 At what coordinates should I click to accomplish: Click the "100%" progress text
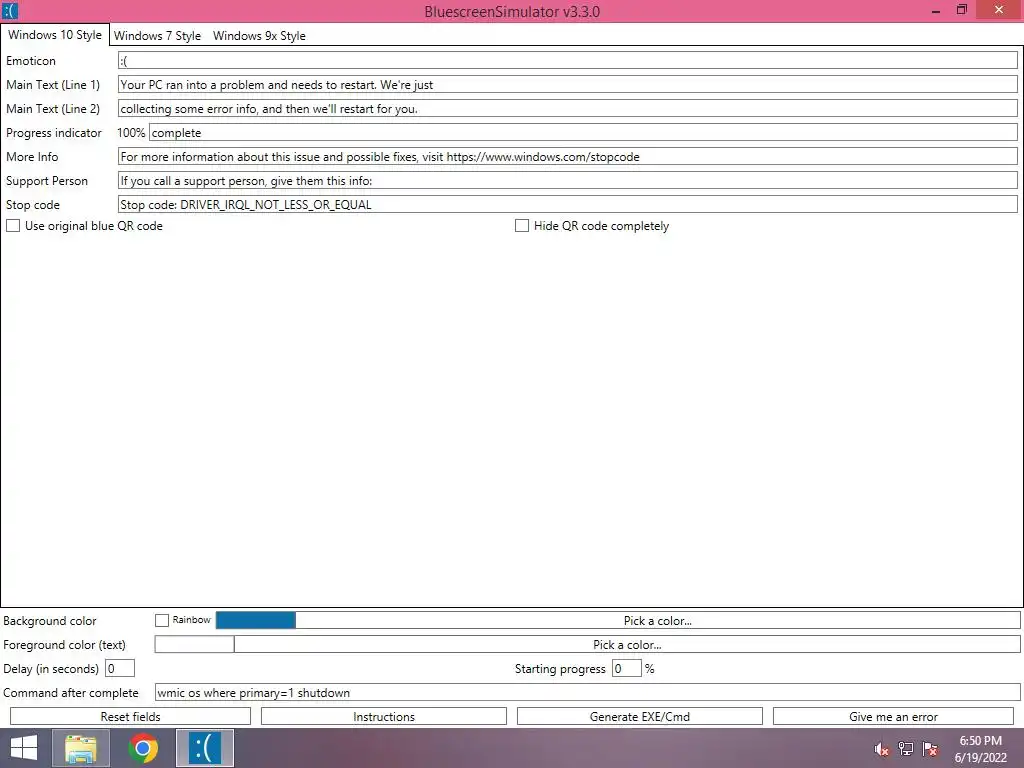click(x=131, y=133)
